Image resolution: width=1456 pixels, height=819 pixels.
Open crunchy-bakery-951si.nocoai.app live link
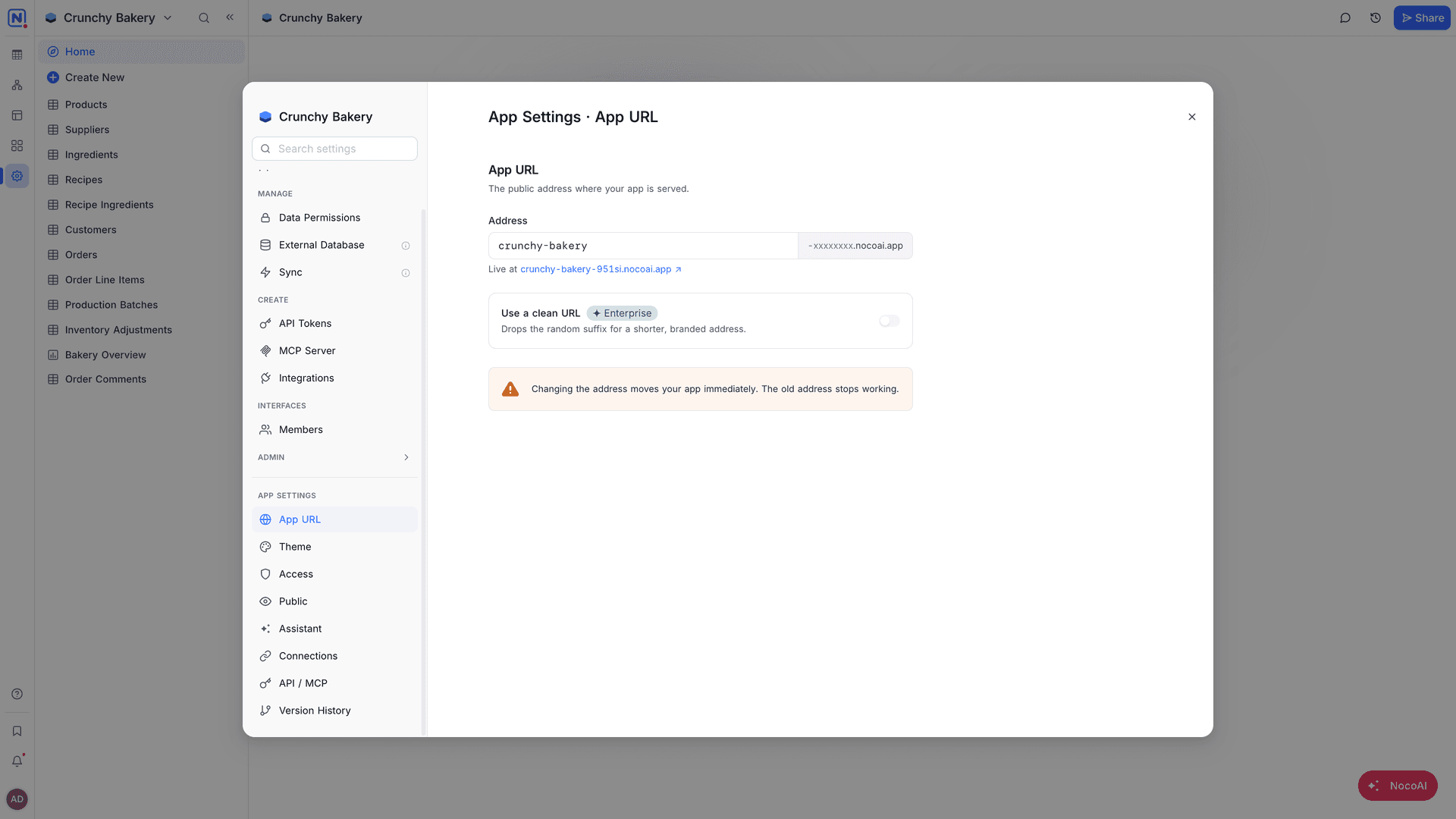[601, 269]
